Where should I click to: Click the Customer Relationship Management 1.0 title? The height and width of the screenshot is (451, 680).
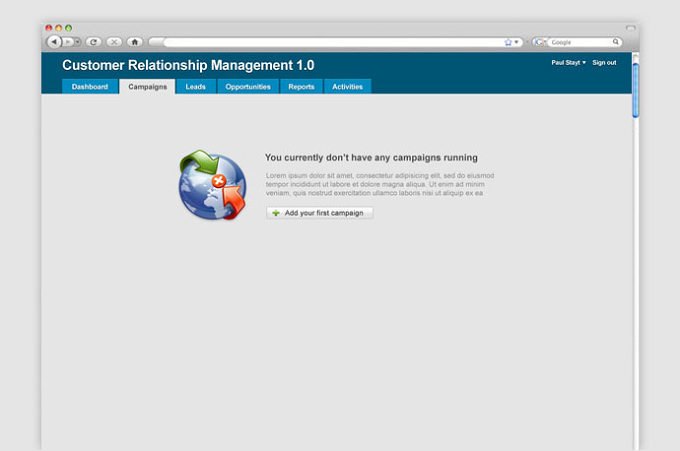click(x=188, y=65)
